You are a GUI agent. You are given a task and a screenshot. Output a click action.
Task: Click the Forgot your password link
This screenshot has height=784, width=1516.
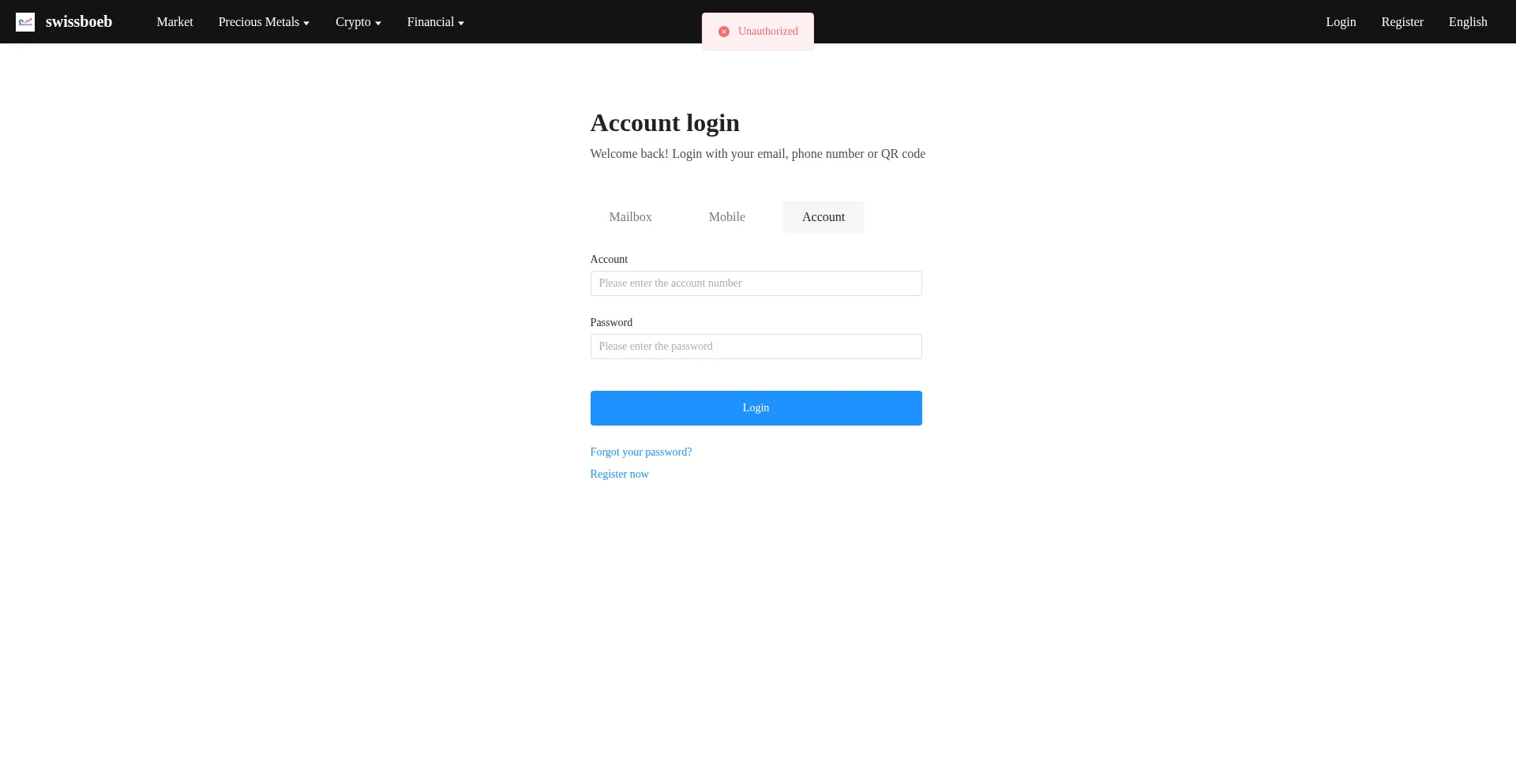click(x=640, y=452)
